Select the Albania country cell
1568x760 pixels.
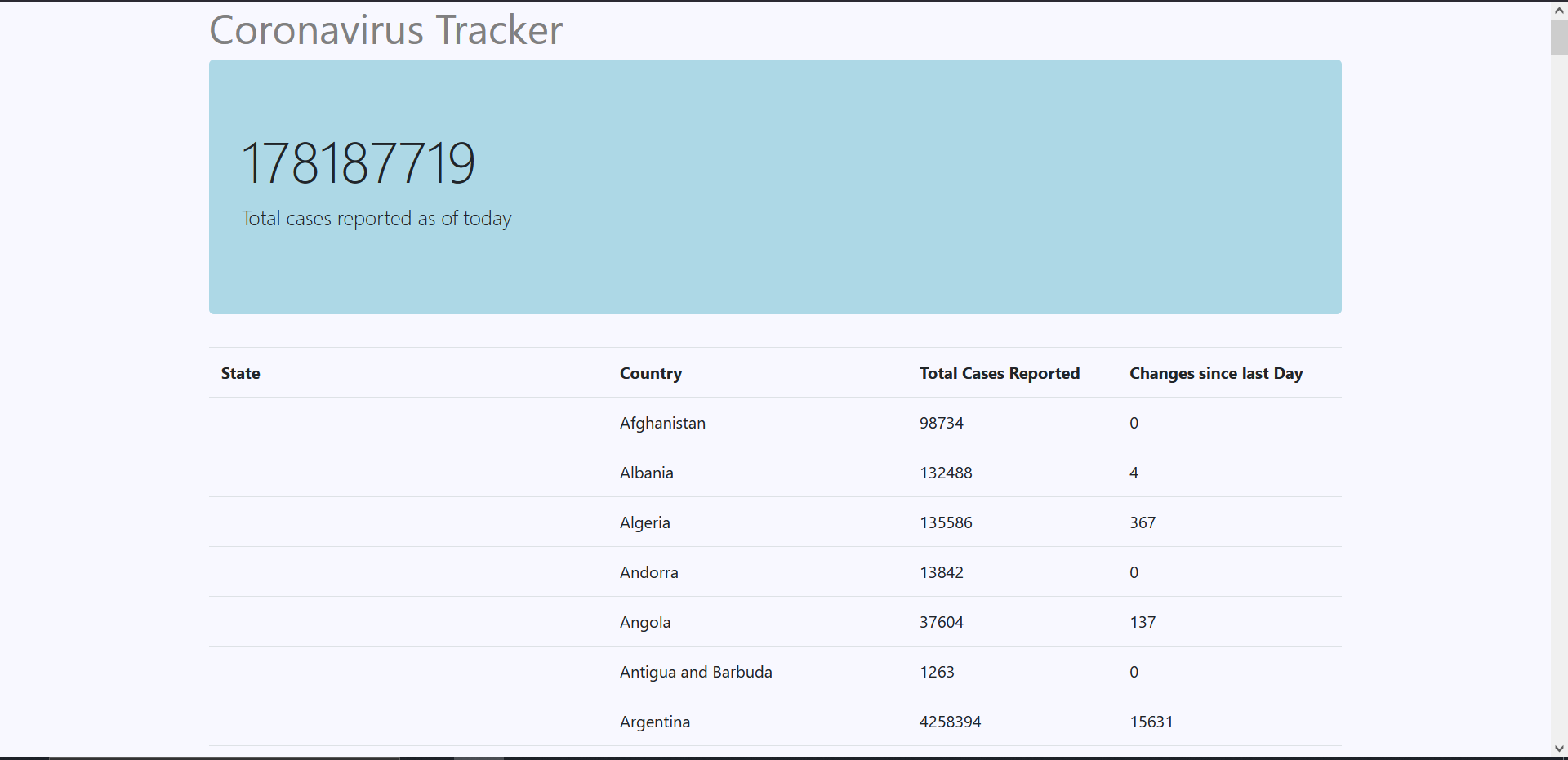(x=647, y=473)
